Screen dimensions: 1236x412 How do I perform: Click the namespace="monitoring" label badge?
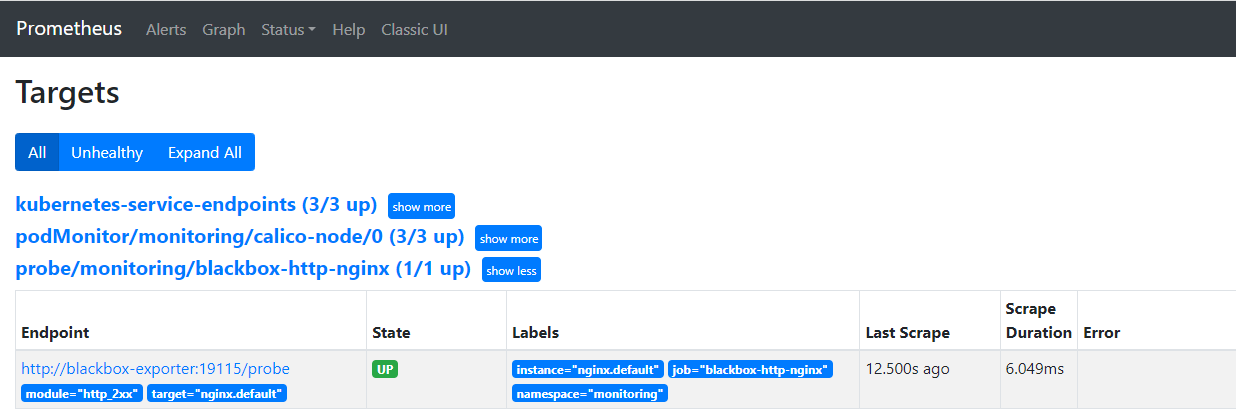[x=589, y=394]
